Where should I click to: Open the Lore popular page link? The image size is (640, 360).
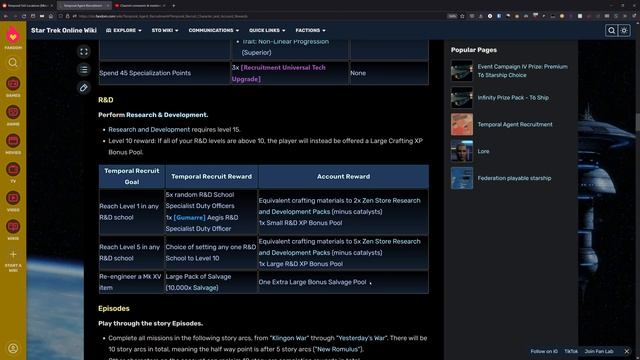tap(483, 151)
